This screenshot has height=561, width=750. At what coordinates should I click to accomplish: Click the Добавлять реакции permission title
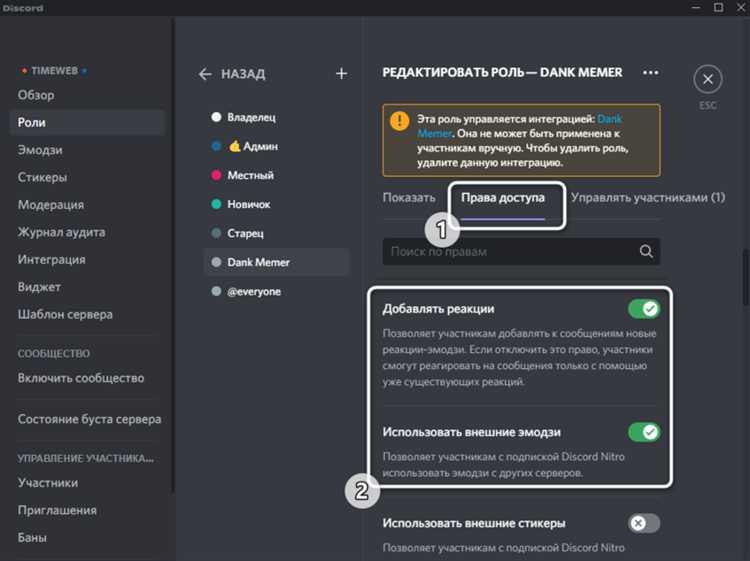(438, 309)
